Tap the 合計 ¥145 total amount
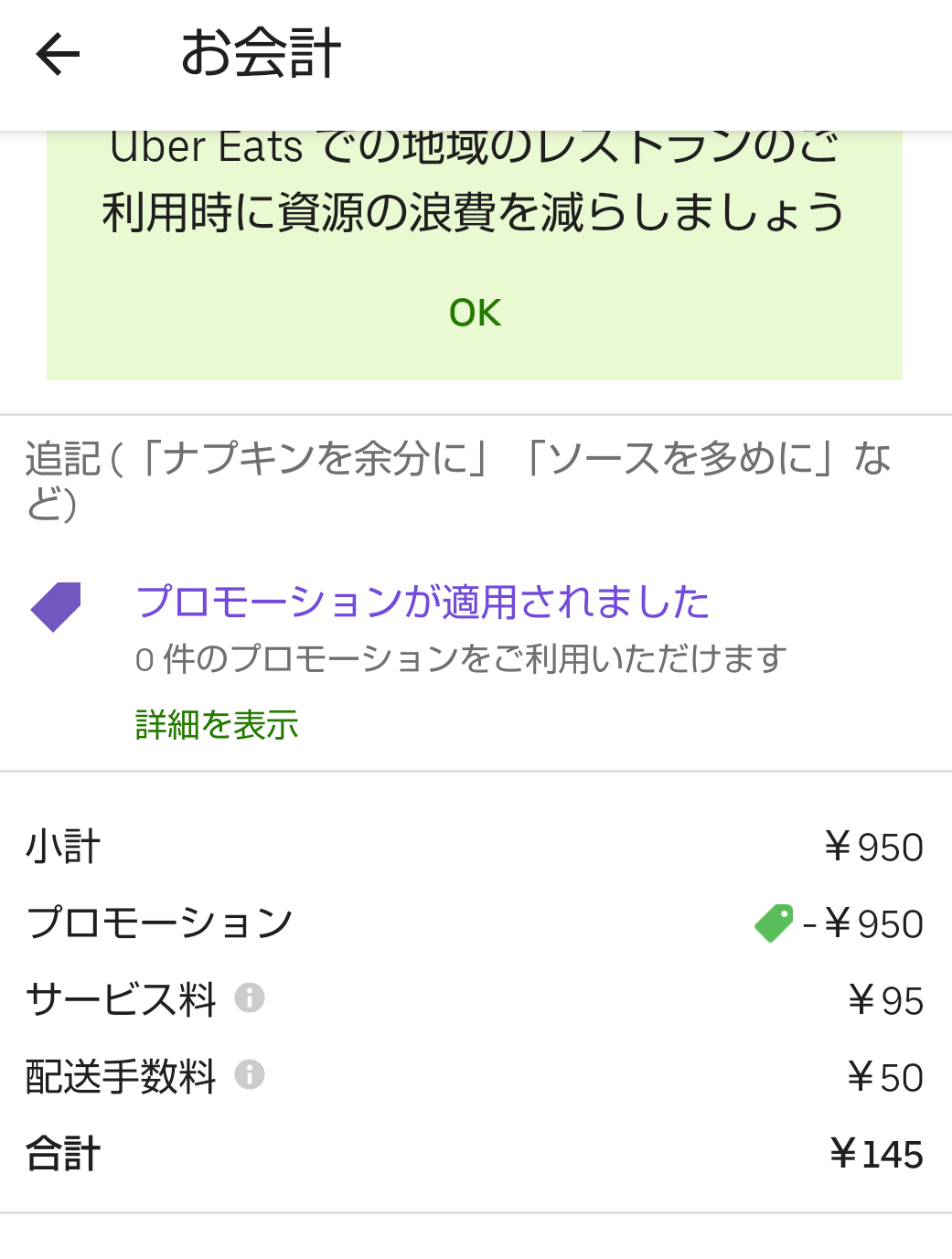 click(876, 1155)
